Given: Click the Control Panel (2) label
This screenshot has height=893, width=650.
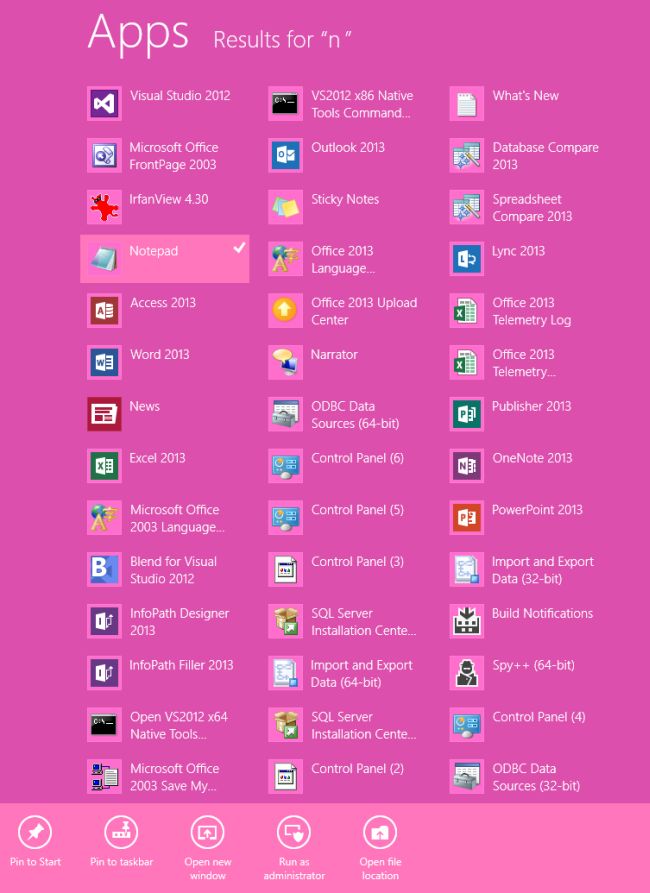Looking at the screenshot, I should [357, 769].
